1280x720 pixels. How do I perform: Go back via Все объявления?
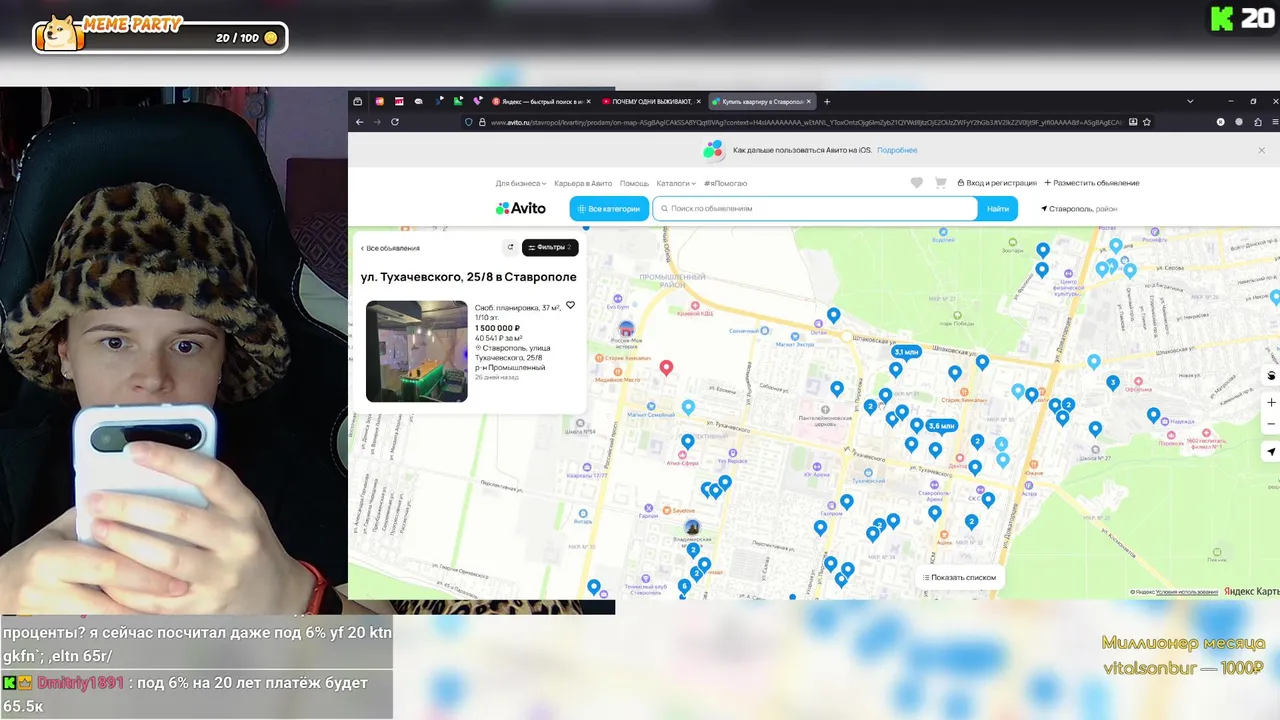[x=390, y=248]
